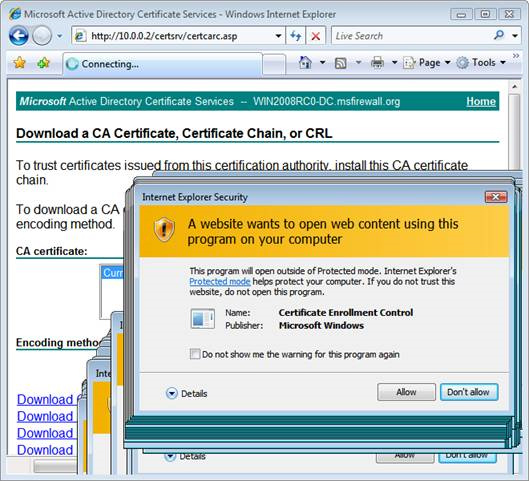Click the Add to Favorites icon
The height and width of the screenshot is (481, 529).
(x=44, y=63)
